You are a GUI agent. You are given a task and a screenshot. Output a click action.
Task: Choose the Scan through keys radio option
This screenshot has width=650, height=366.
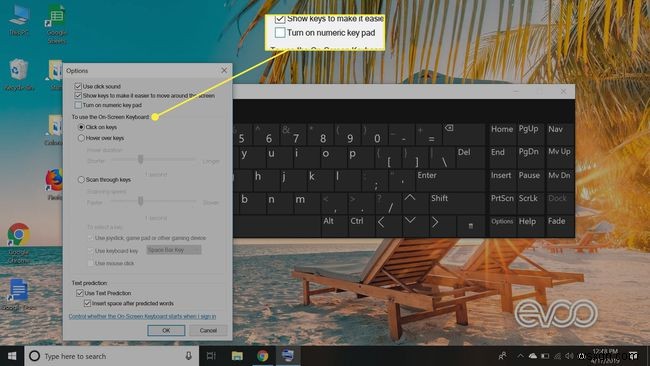pos(81,179)
